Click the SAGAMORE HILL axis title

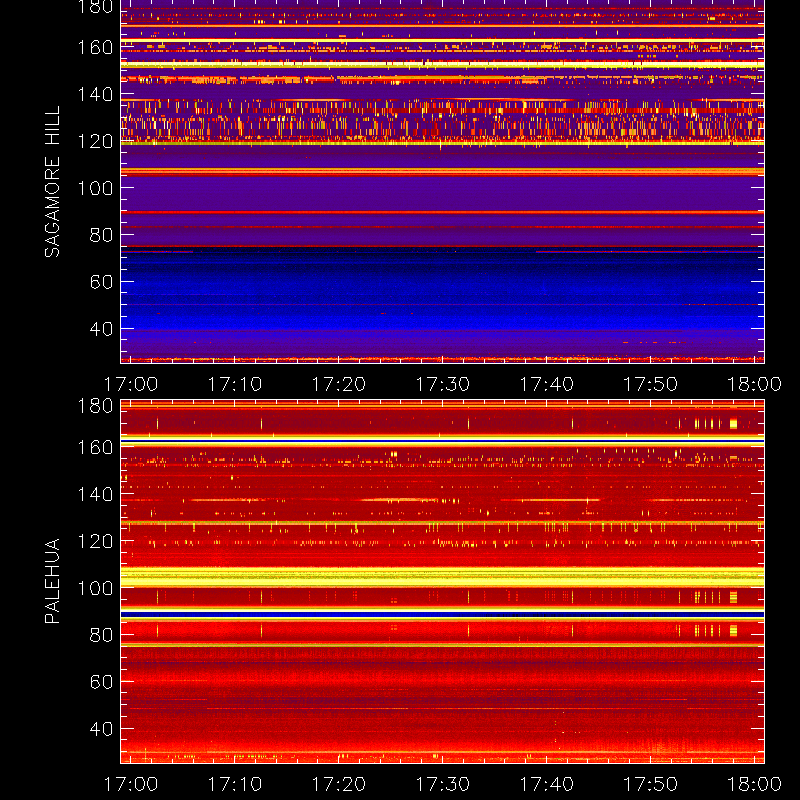(x=52, y=182)
